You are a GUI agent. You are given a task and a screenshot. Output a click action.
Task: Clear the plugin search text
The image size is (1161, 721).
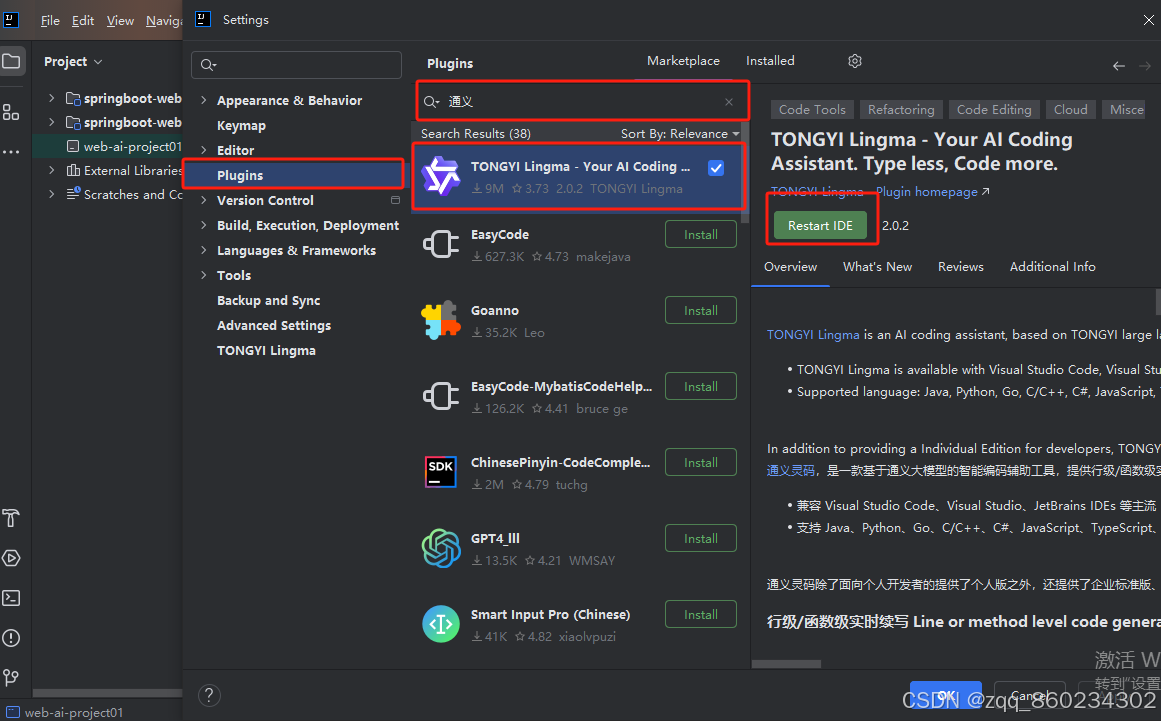click(729, 102)
